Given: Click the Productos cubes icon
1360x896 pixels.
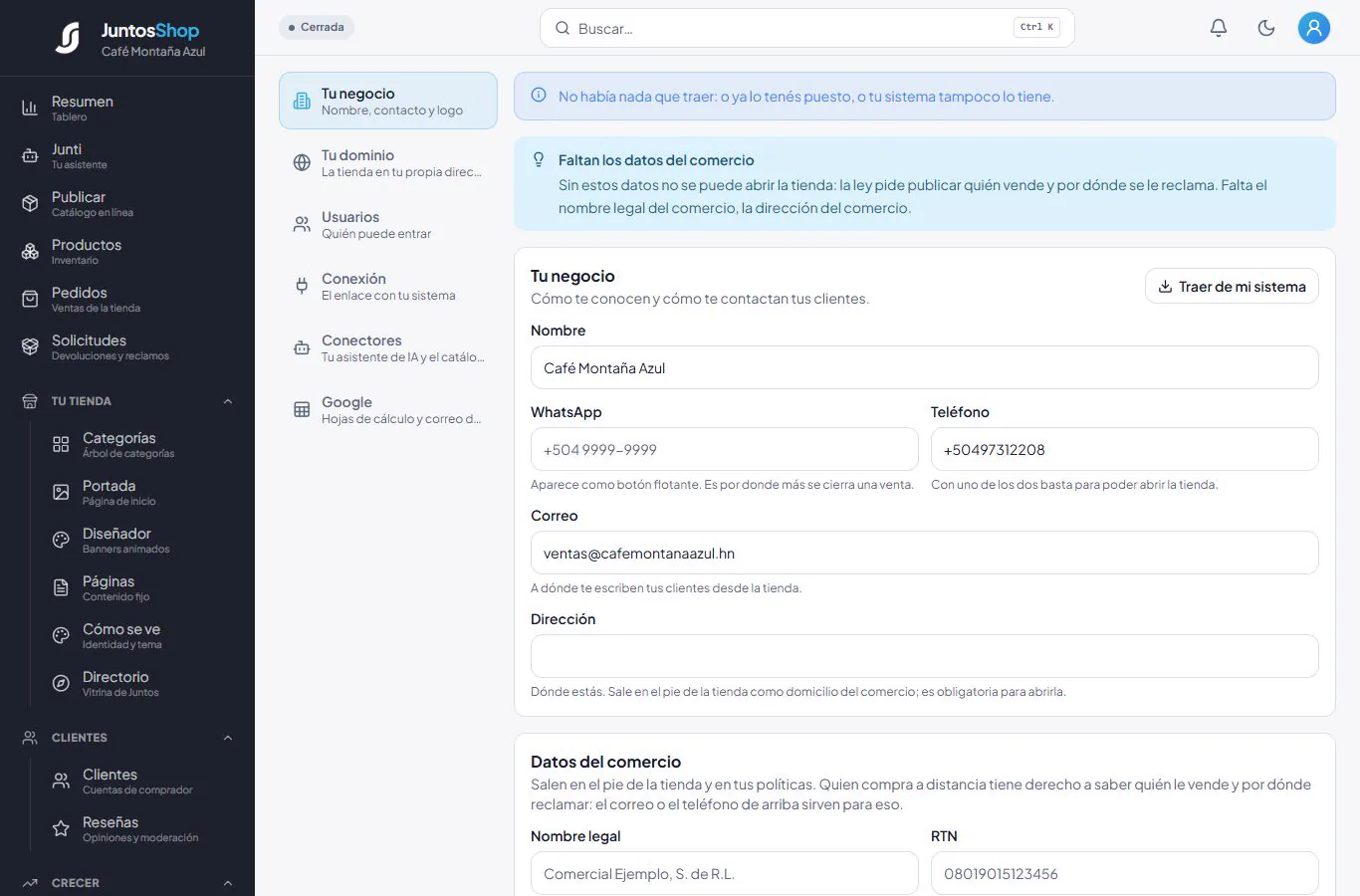Looking at the screenshot, I should (x=30, y=251).
